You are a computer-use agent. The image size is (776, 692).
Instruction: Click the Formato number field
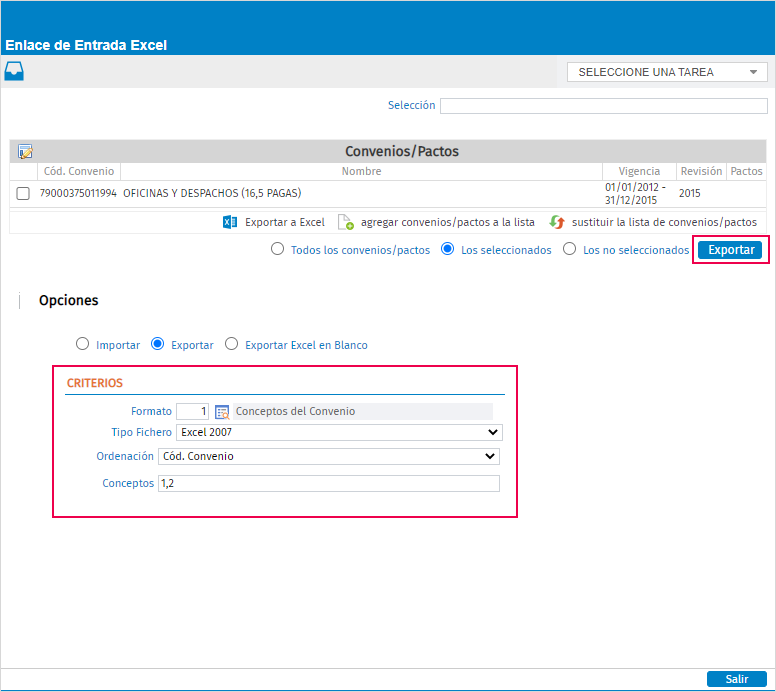(193, 411)
